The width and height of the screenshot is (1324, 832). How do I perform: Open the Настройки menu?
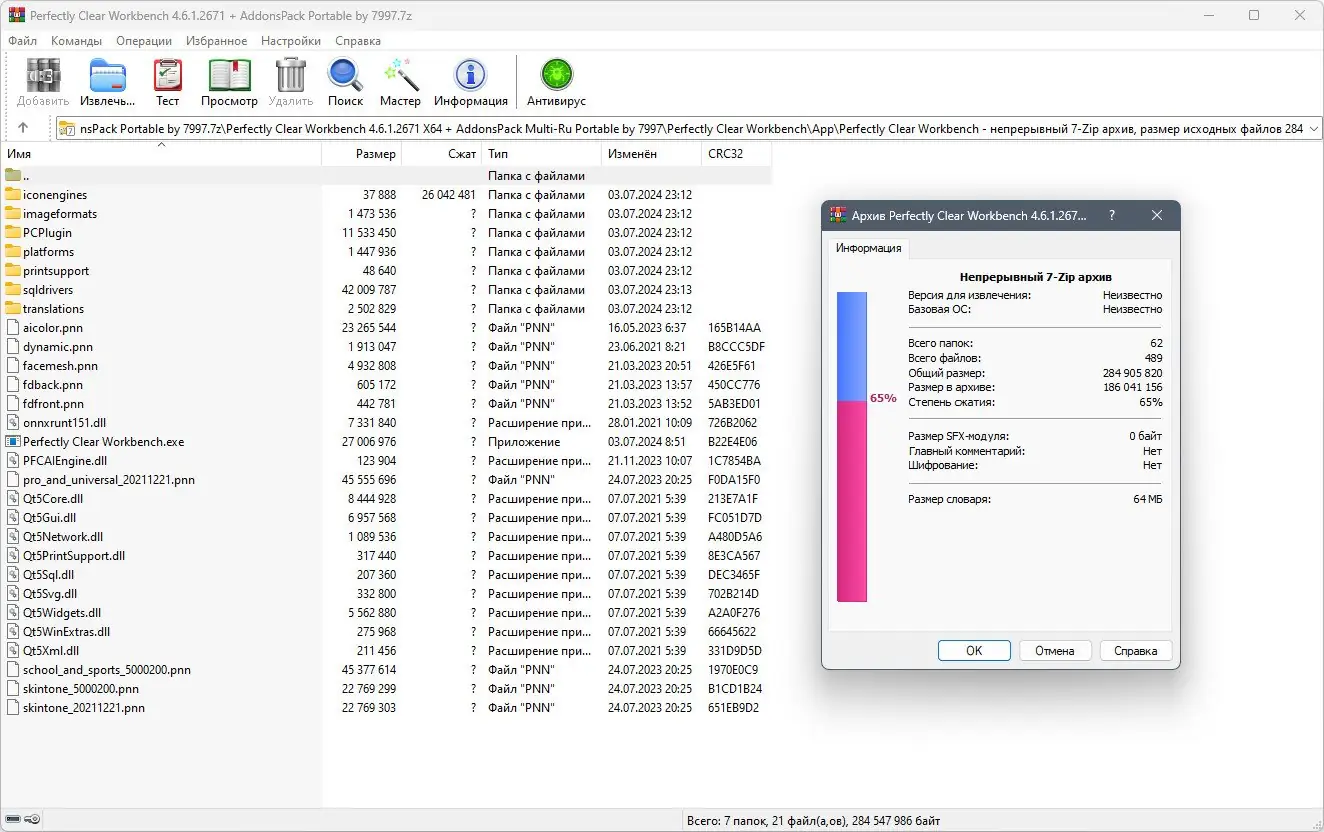click(290, 41)
